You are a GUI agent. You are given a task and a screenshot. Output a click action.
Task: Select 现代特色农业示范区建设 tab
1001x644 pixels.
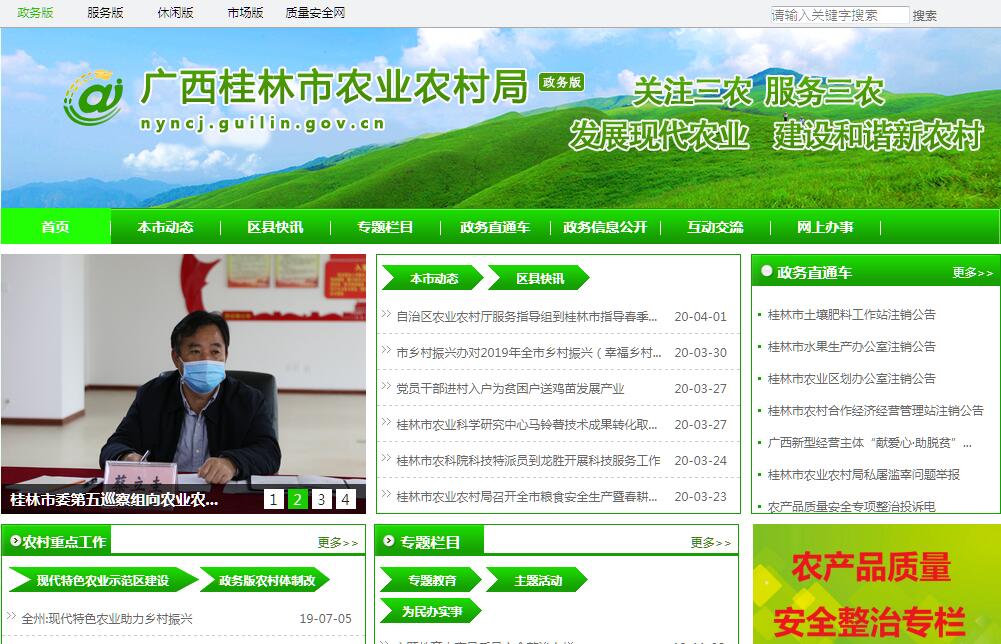(x=103, y=580)
